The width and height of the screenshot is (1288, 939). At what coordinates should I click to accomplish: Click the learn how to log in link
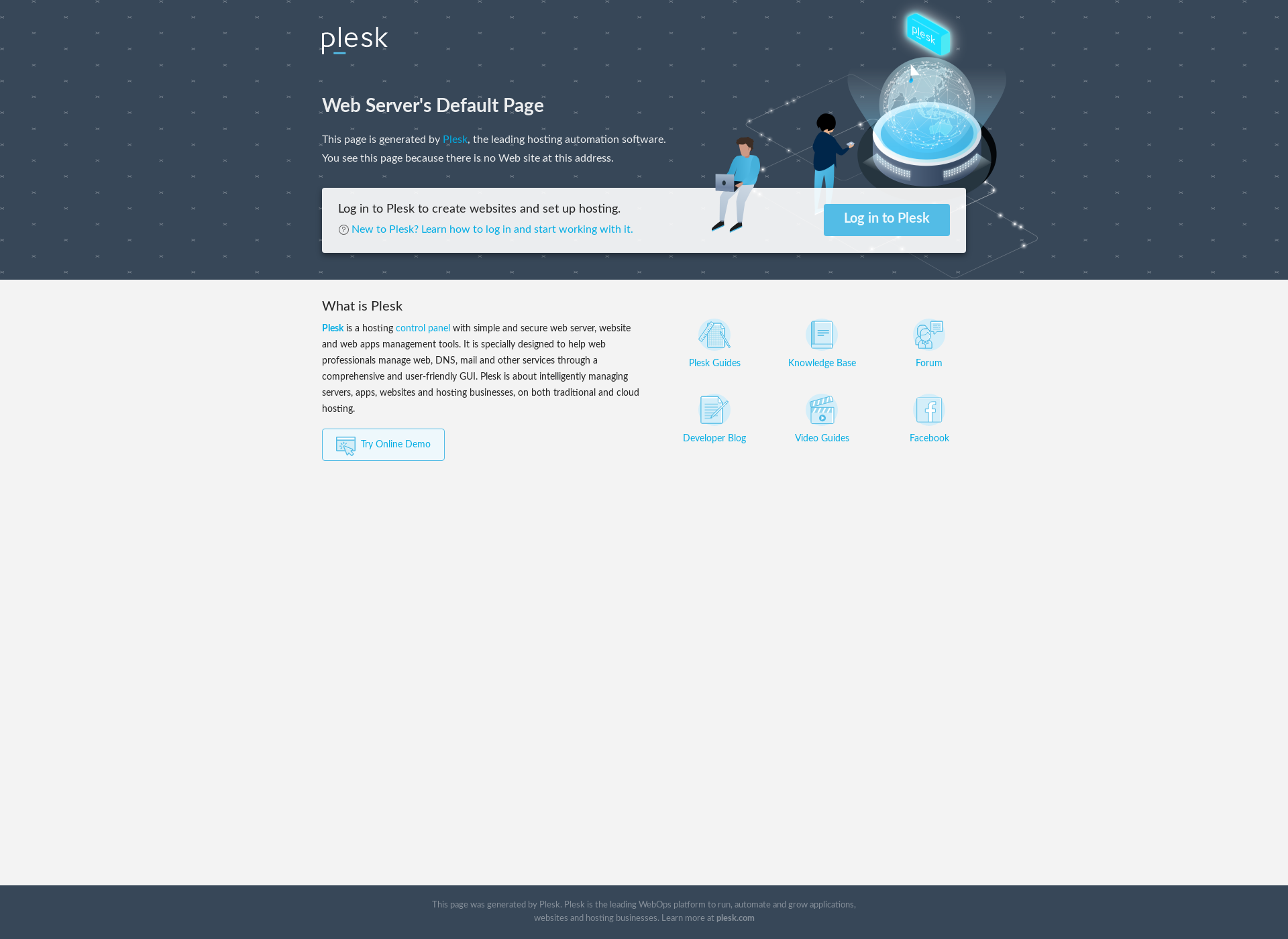[492, 229]
